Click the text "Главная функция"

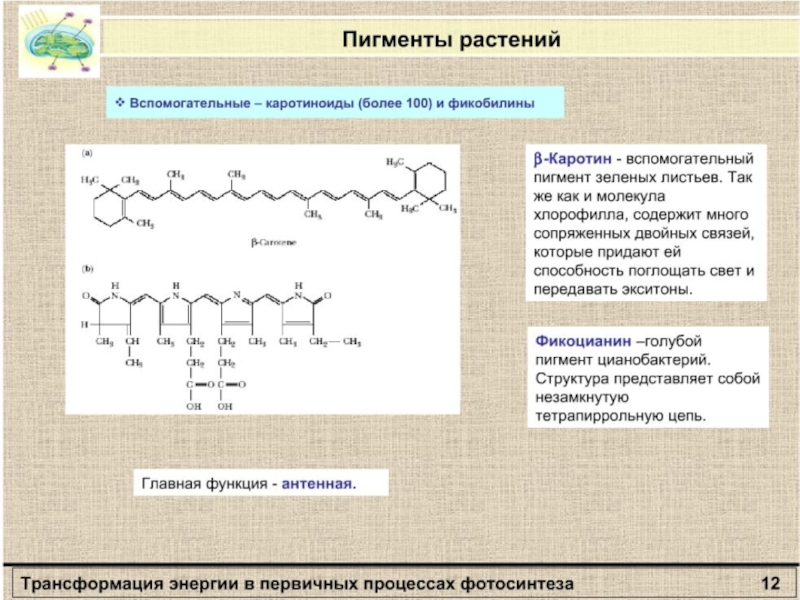click(205, 483)
